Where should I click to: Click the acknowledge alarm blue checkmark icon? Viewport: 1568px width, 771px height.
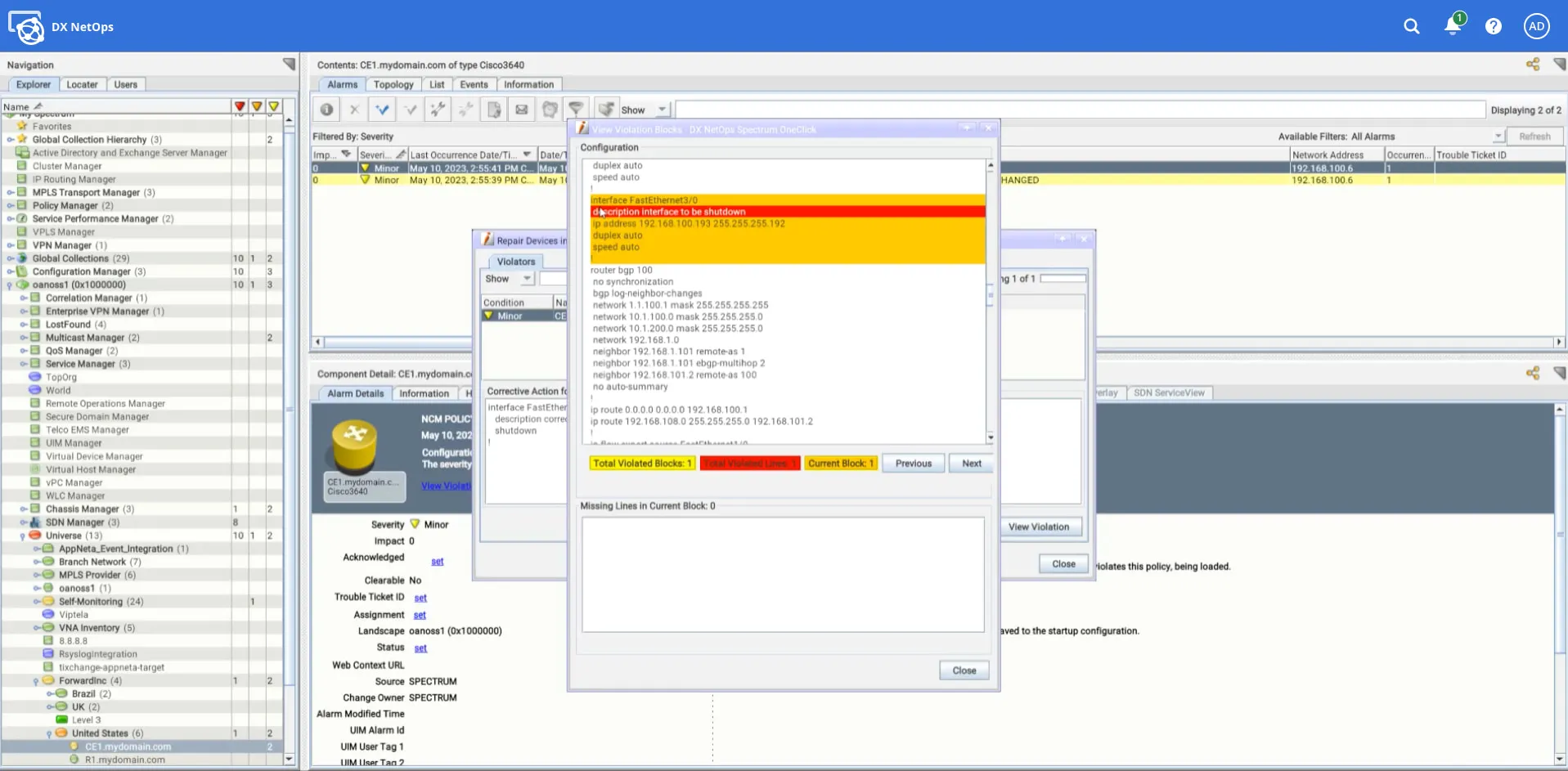click(382, 110)
